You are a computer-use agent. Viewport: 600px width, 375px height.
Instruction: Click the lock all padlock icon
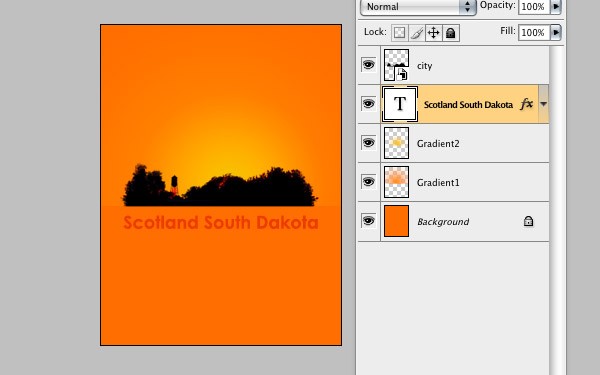pos(451,33)
